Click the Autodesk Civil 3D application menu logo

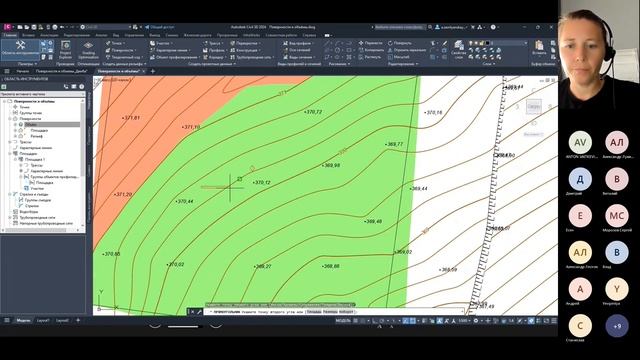(7, 27)
